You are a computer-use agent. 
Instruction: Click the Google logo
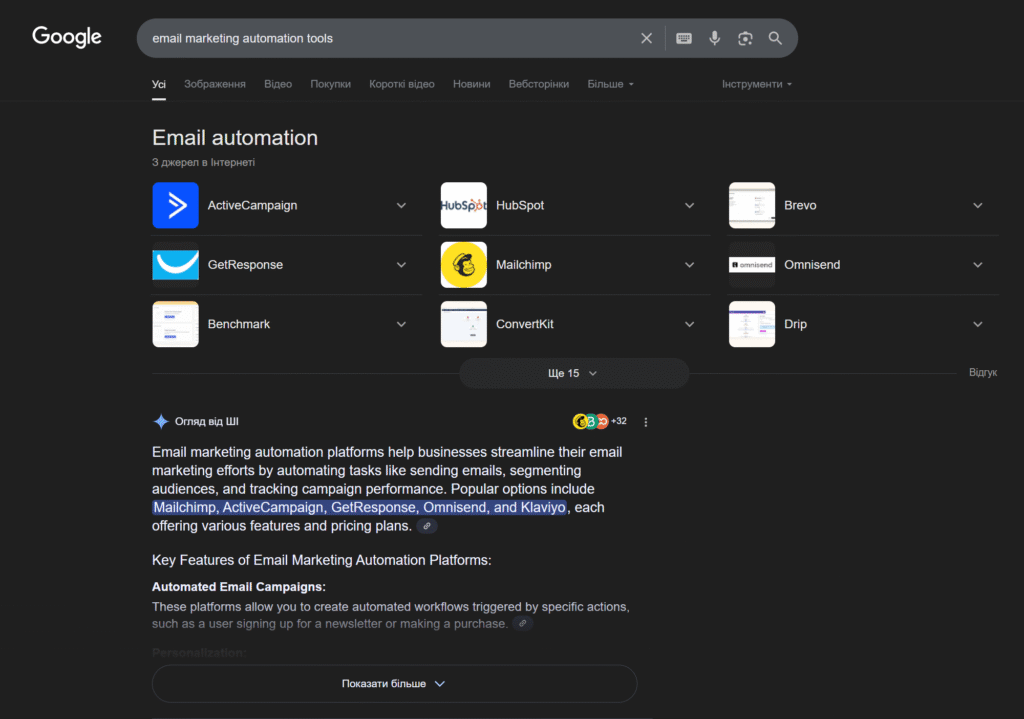coord(67,37)
